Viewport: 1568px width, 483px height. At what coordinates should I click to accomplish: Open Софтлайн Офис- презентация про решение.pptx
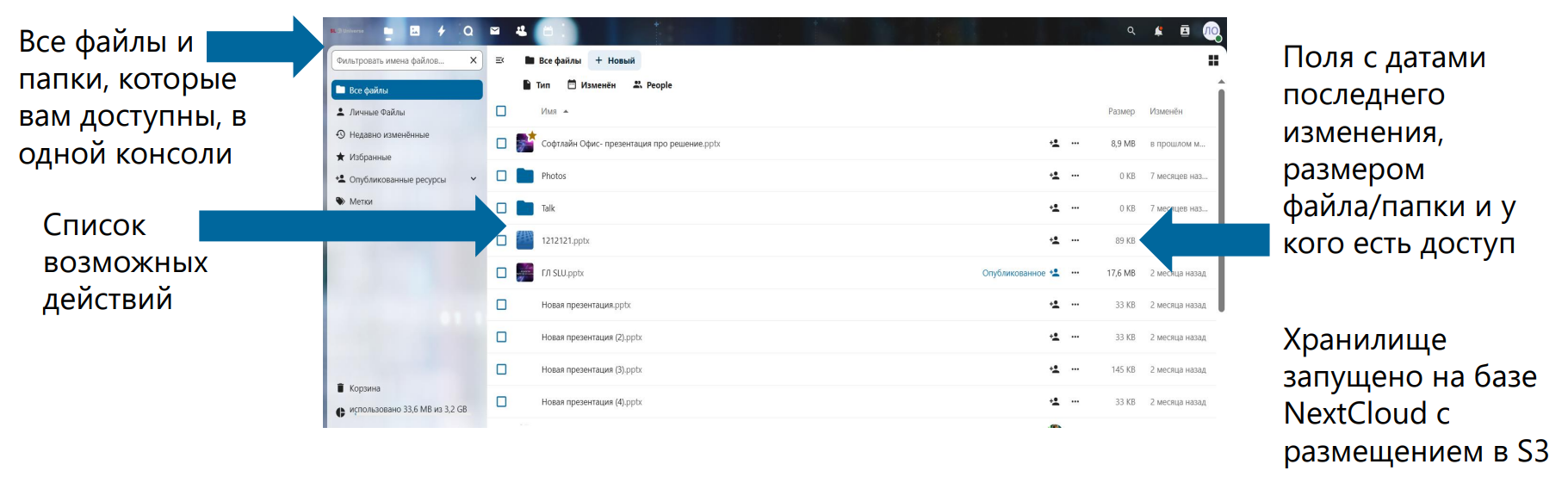pyautogui.click(x=630, y=144)
